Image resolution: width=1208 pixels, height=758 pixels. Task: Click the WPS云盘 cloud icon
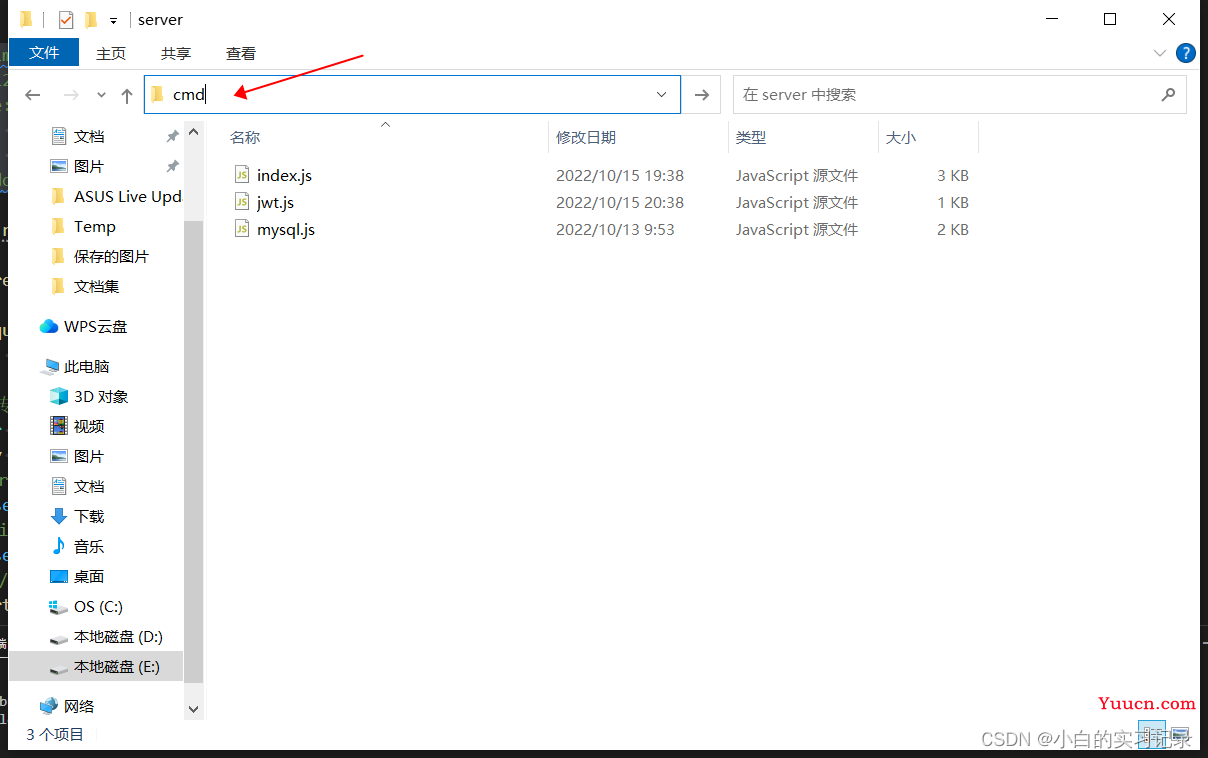point(48,326)
